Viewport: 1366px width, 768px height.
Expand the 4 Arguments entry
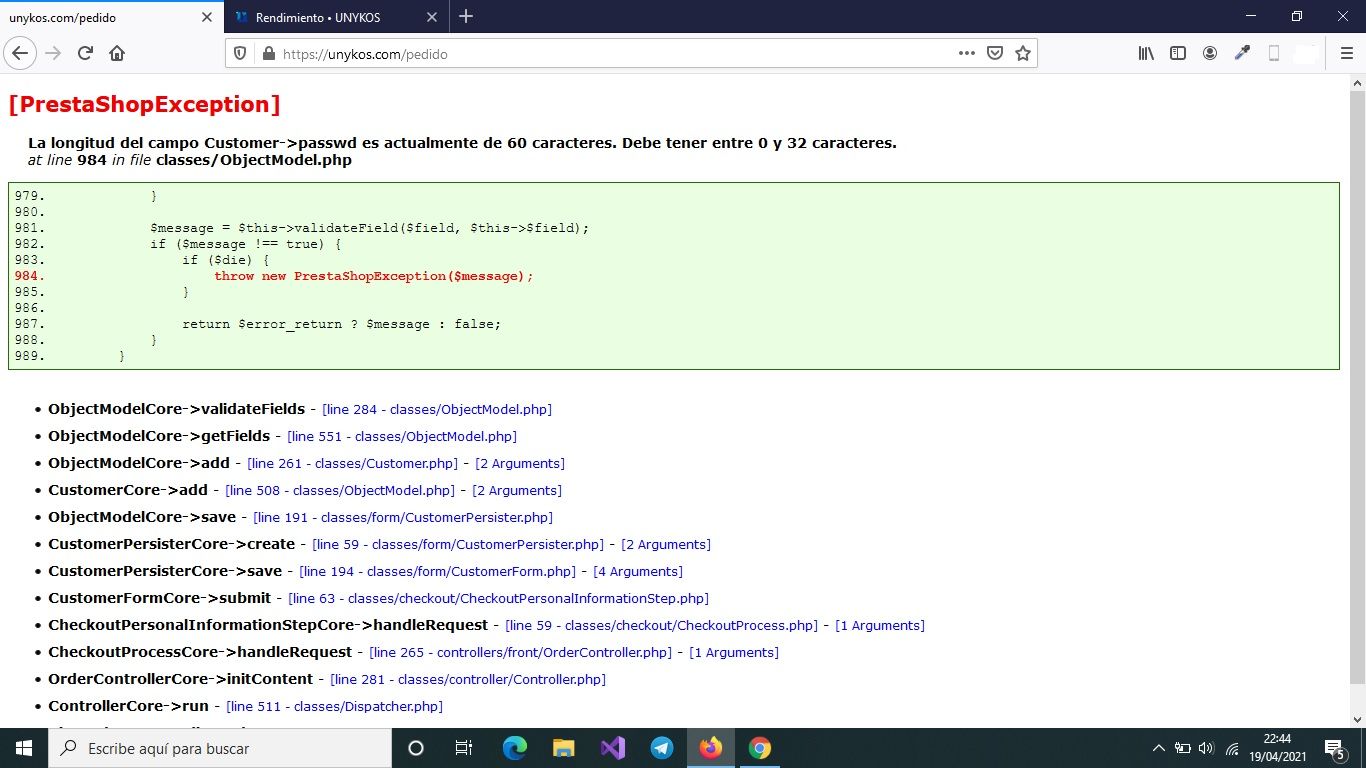638,571
